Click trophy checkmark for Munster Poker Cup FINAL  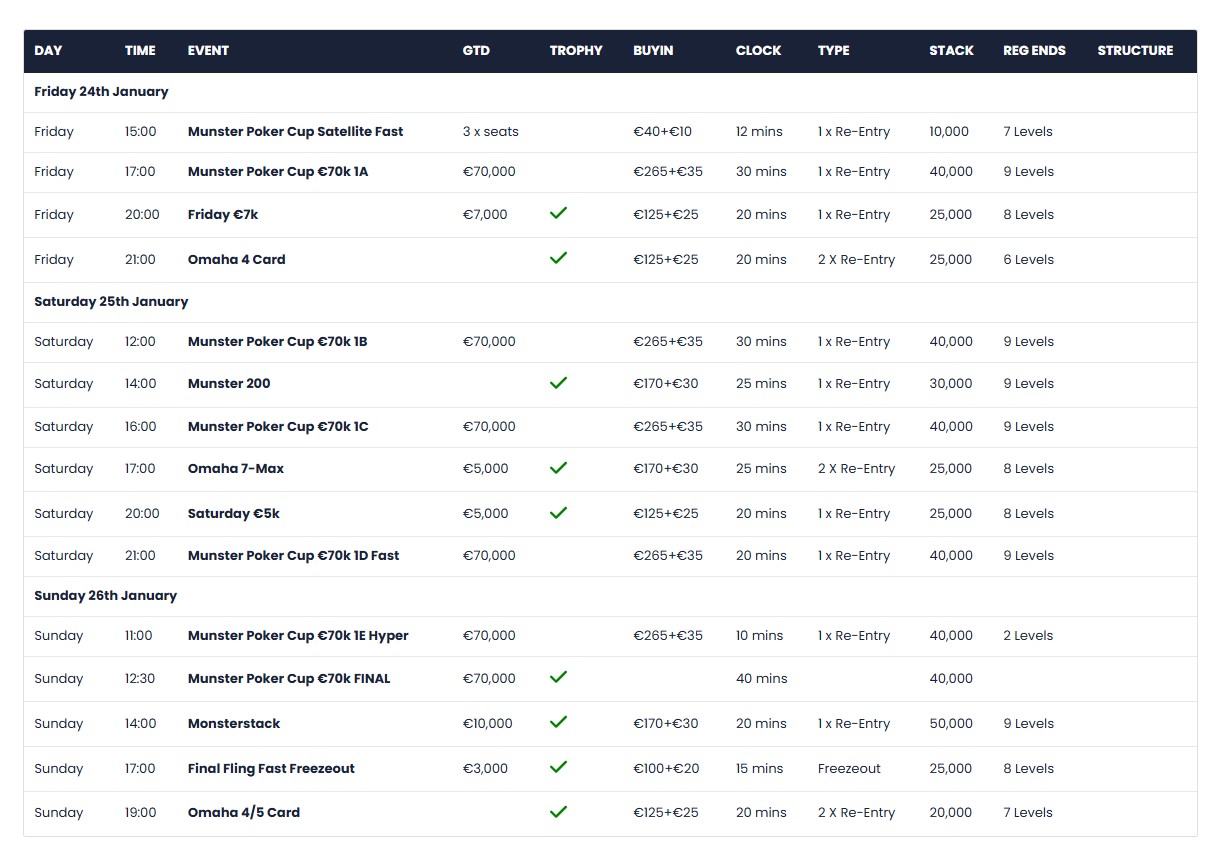[x=558, y=677]
